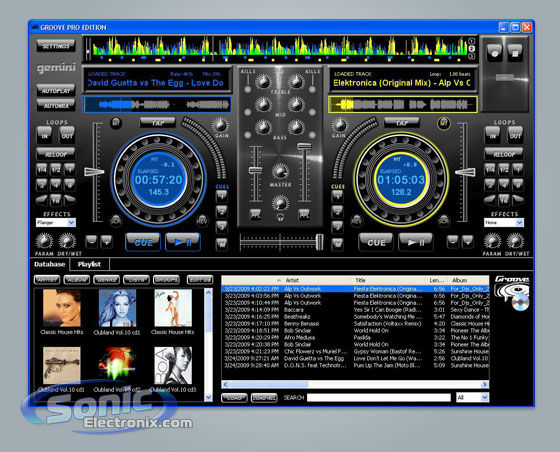The height and width of the screenshot is (452, 560).
Task: Trigger right deck cue point 2
Action: pyautogui.click(x=337, y=211)
